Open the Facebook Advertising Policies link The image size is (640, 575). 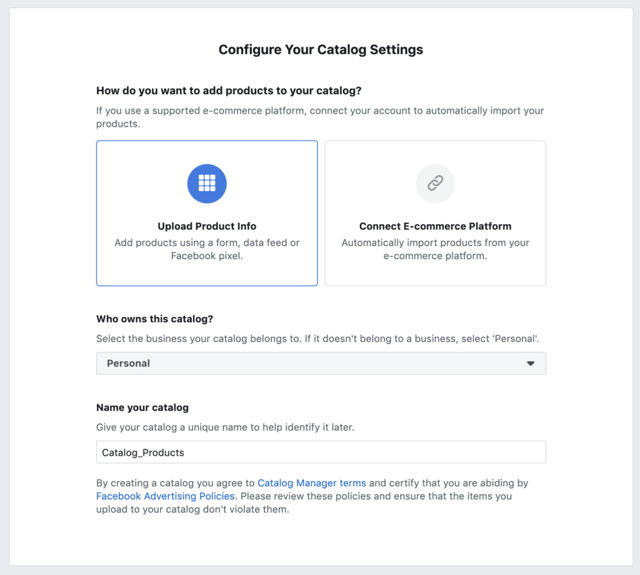coord(165,496)
